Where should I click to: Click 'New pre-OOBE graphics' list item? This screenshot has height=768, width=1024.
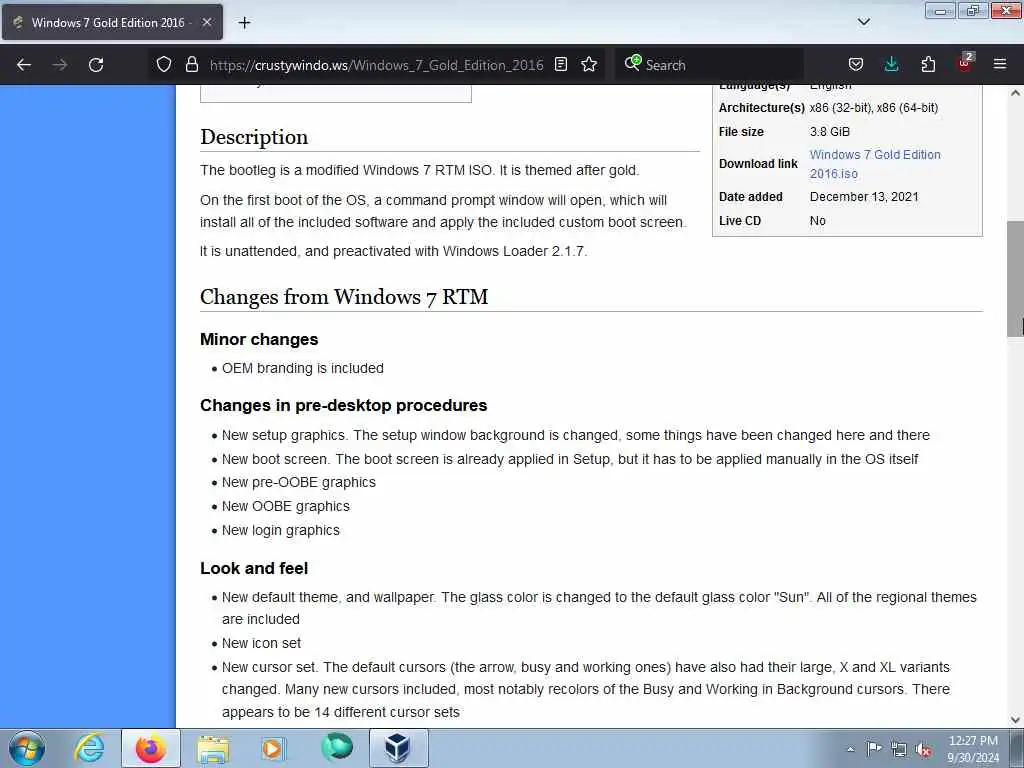click(298, 483)
